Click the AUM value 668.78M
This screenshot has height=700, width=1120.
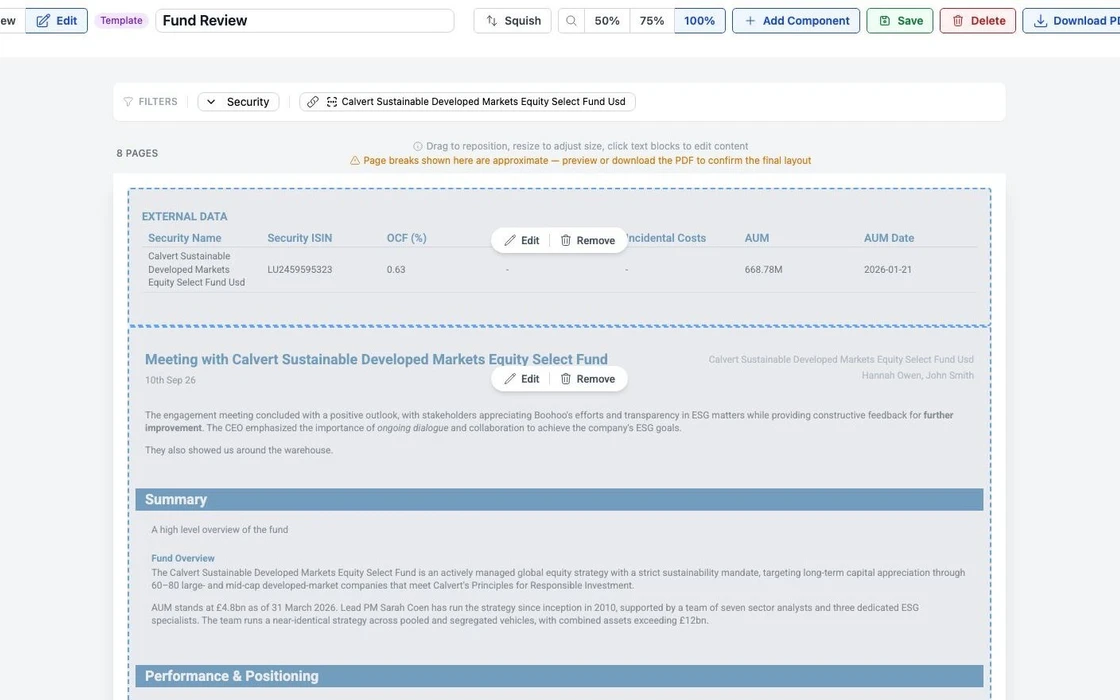[763, 269]
